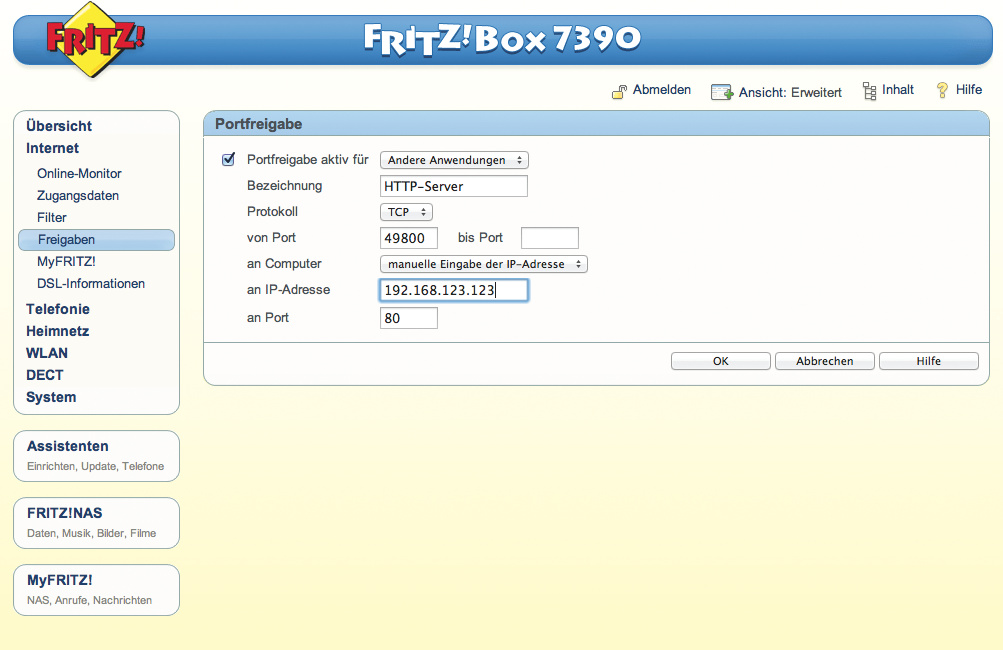The width and height of the screenshot is (1003, 650).
Task: Open Zugangsdaten submenu item
Action: [78, 196]
